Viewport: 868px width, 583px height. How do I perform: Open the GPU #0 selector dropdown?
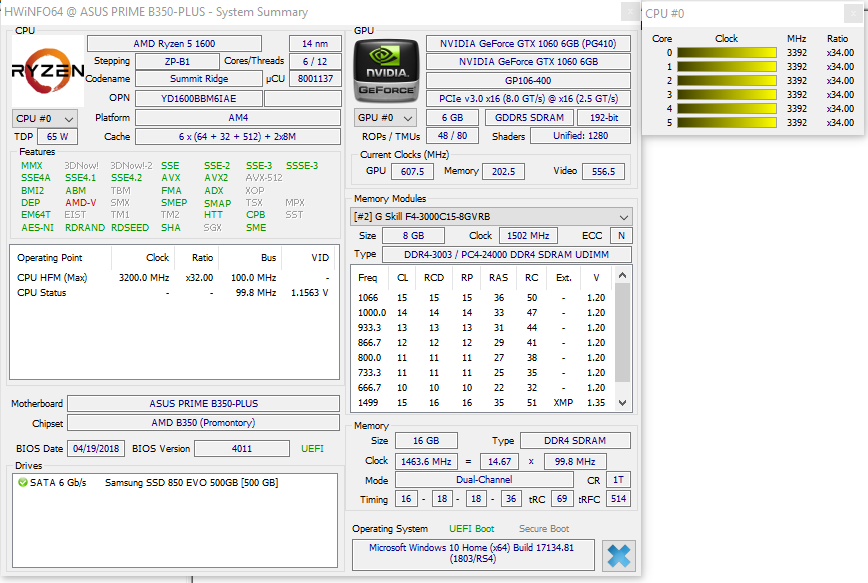(x=386, y=117)
